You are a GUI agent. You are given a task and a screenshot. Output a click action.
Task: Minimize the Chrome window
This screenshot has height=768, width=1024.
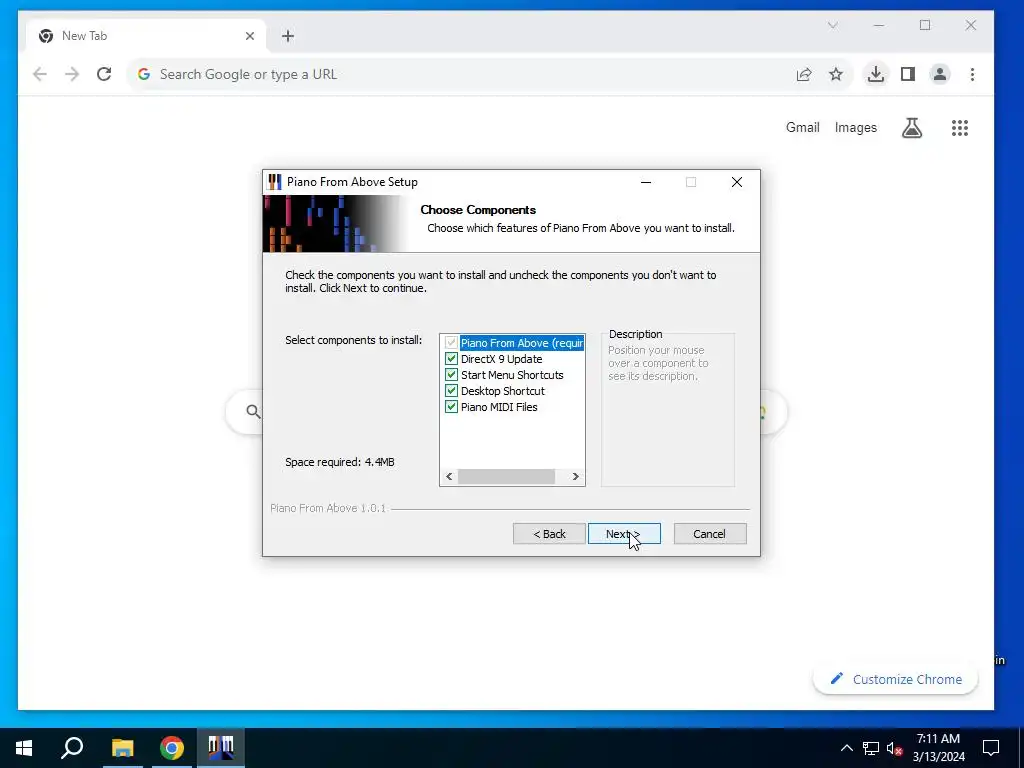pyautogui.click(x=879, y=25)
